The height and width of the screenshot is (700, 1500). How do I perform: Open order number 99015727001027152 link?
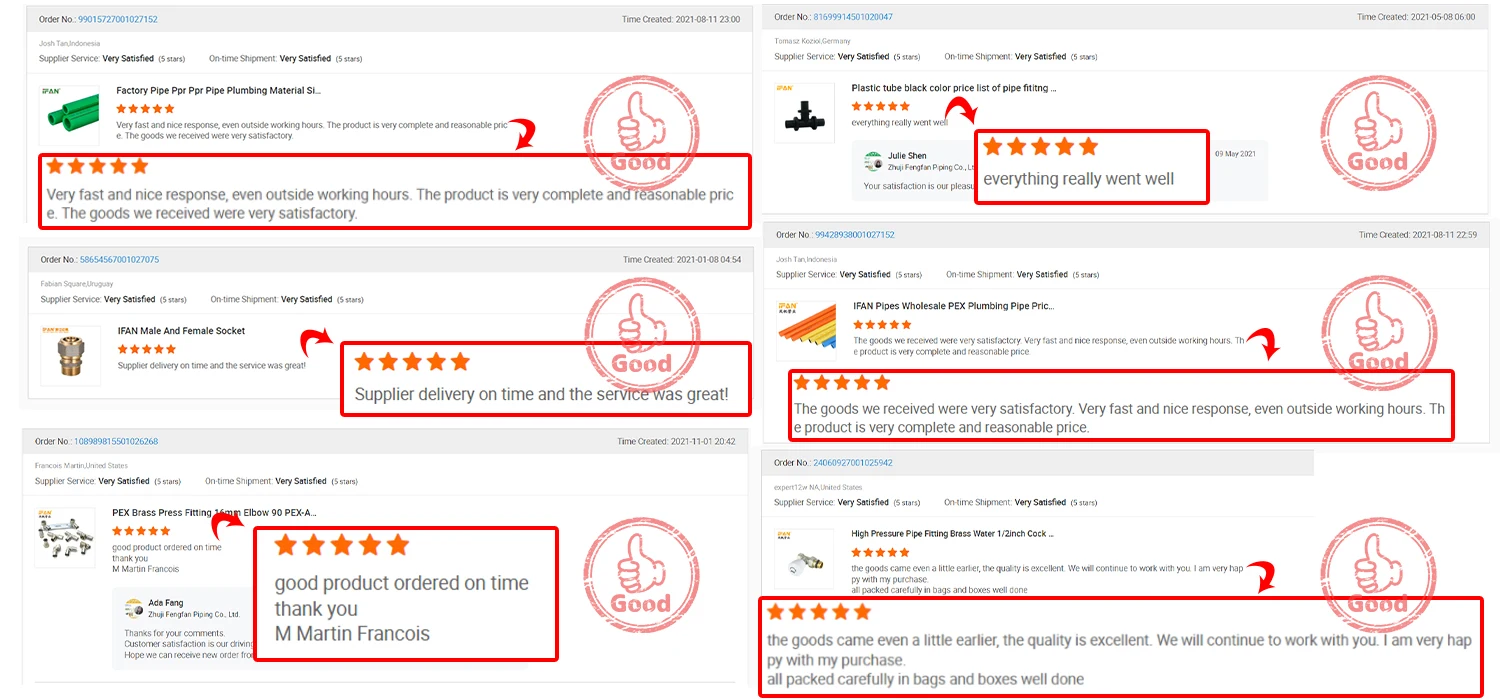(x=117, y=19)
